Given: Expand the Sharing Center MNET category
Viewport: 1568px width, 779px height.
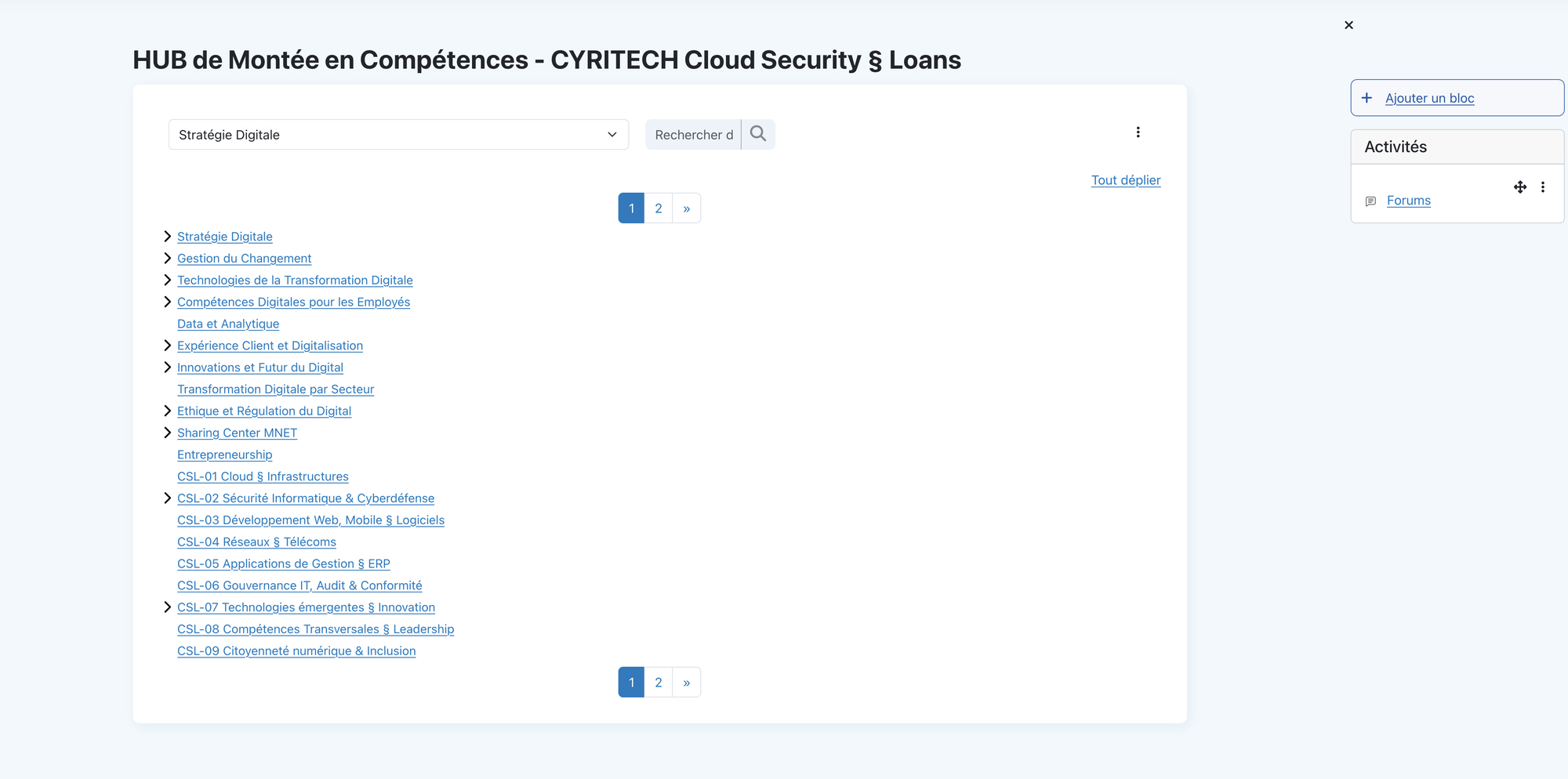Looking at the screenshot, I should click(167, 433).
